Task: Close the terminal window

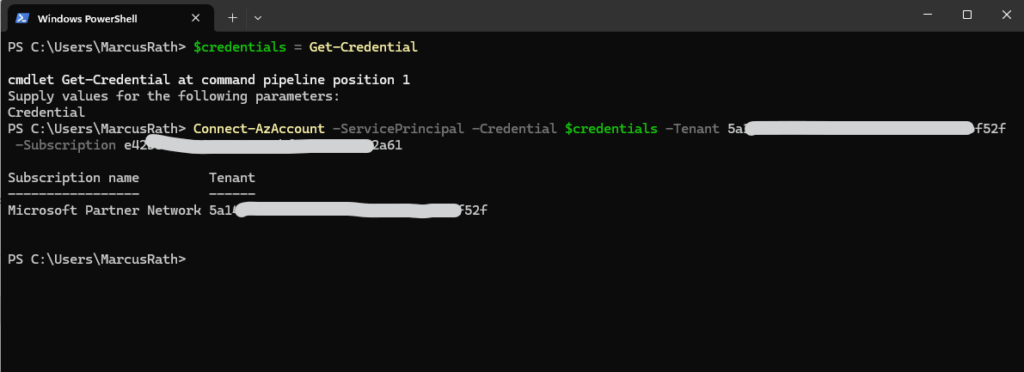Action: point(1006,15)
